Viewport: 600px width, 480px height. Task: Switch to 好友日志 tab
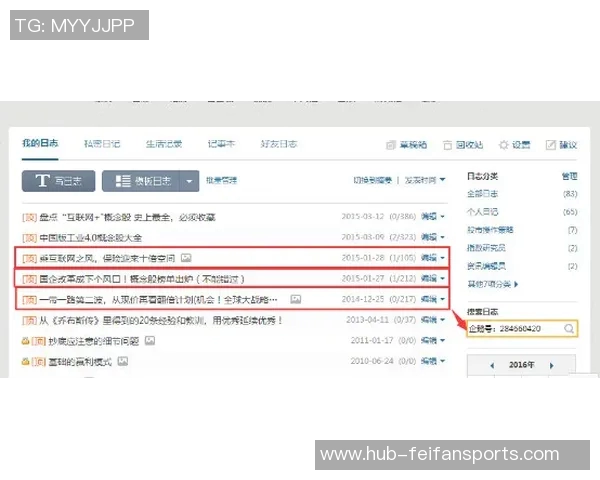pyautogui.click(x=280, y=144)
